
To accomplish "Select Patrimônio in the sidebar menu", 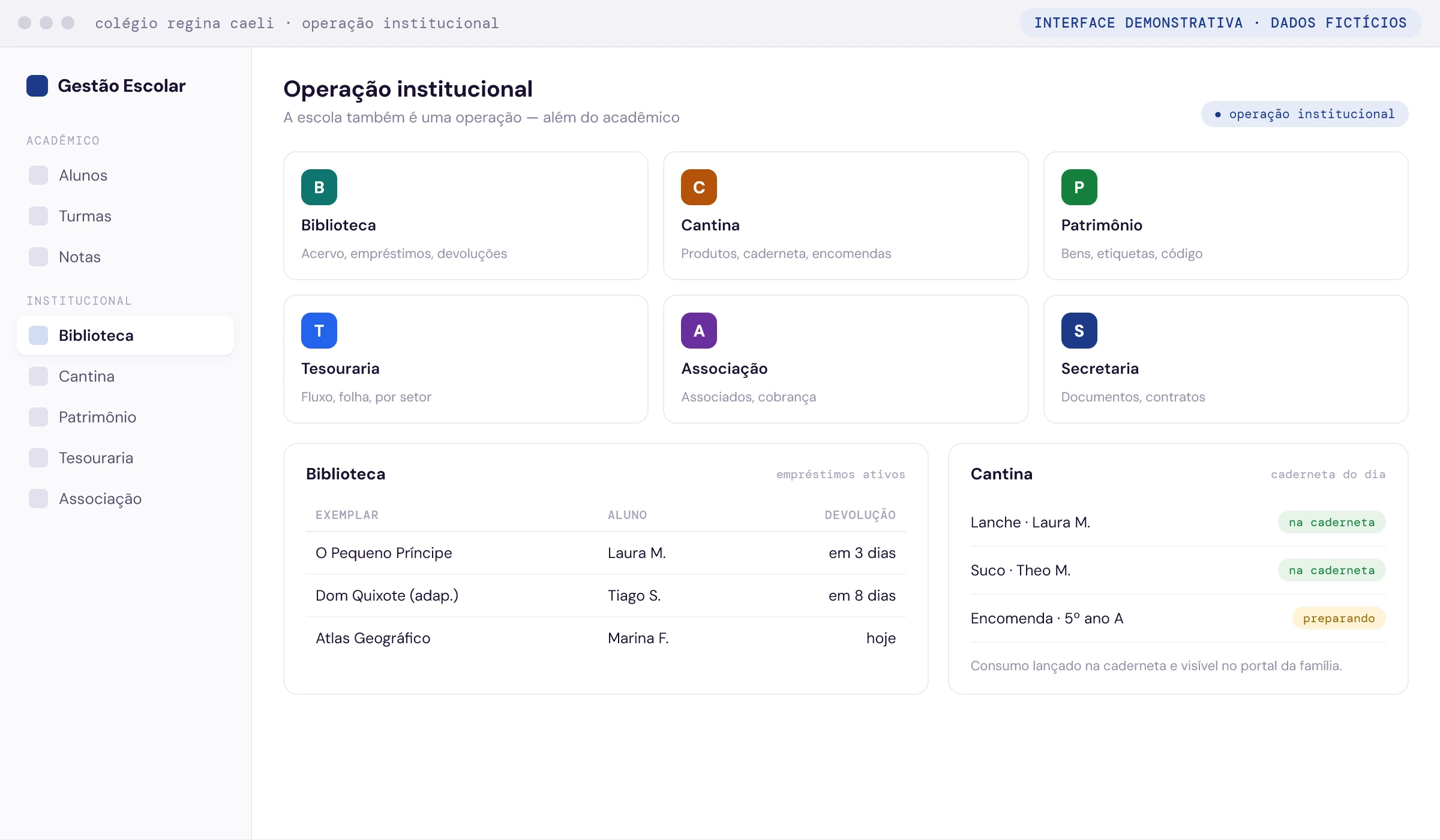I will [125, 417].
